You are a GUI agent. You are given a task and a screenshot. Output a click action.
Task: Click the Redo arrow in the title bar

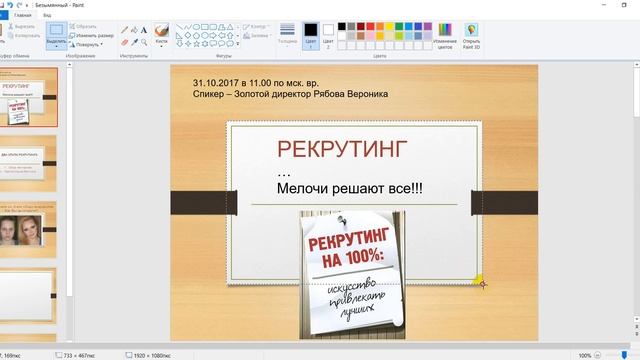point(19,5)
